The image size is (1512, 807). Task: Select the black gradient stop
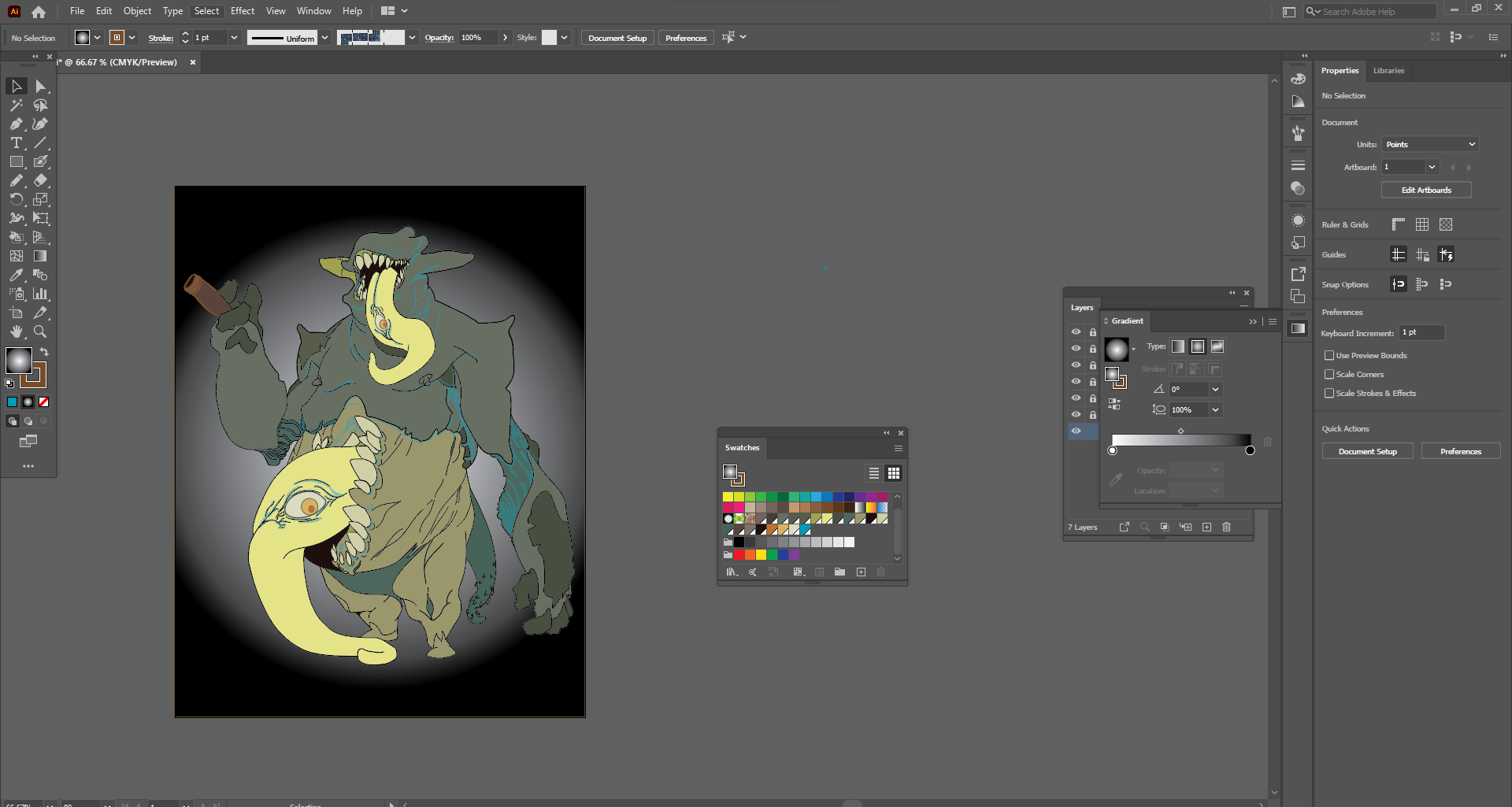1250,450
